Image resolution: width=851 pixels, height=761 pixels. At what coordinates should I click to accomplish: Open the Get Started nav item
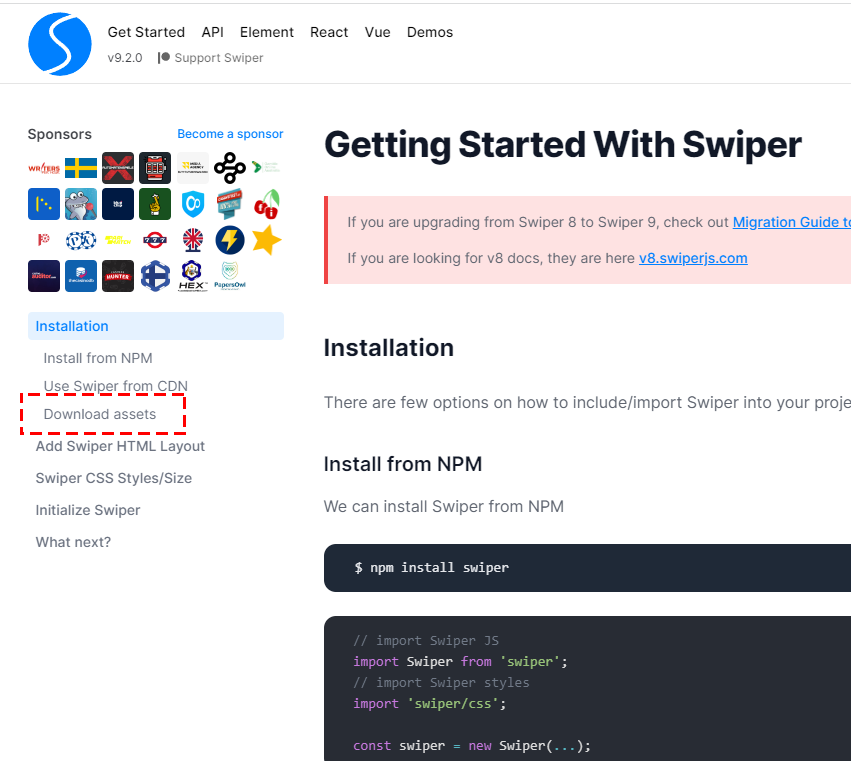coord(146,32)
